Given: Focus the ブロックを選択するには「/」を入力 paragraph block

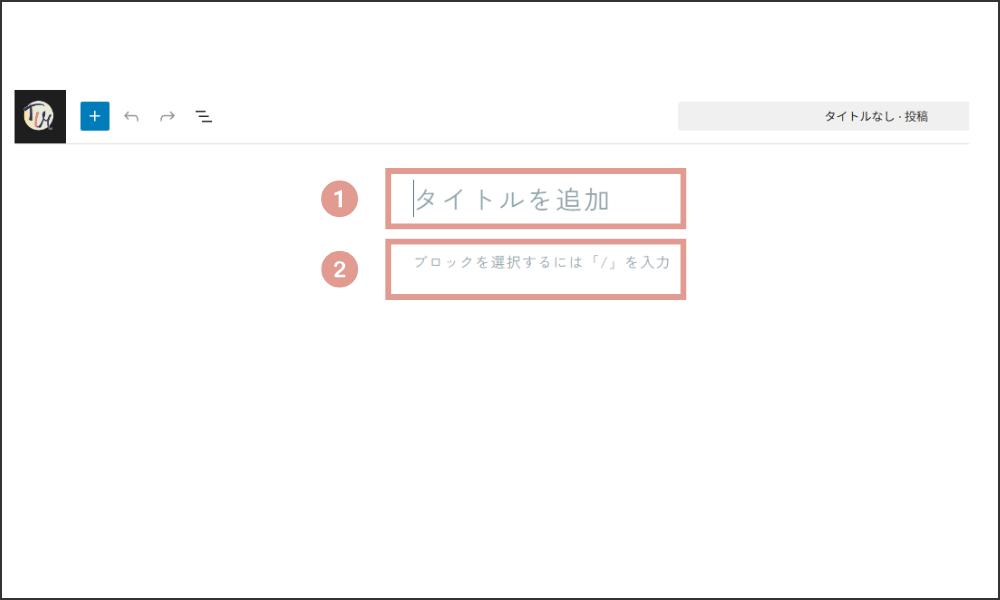Looking at the screenshot, I should 536,269.
